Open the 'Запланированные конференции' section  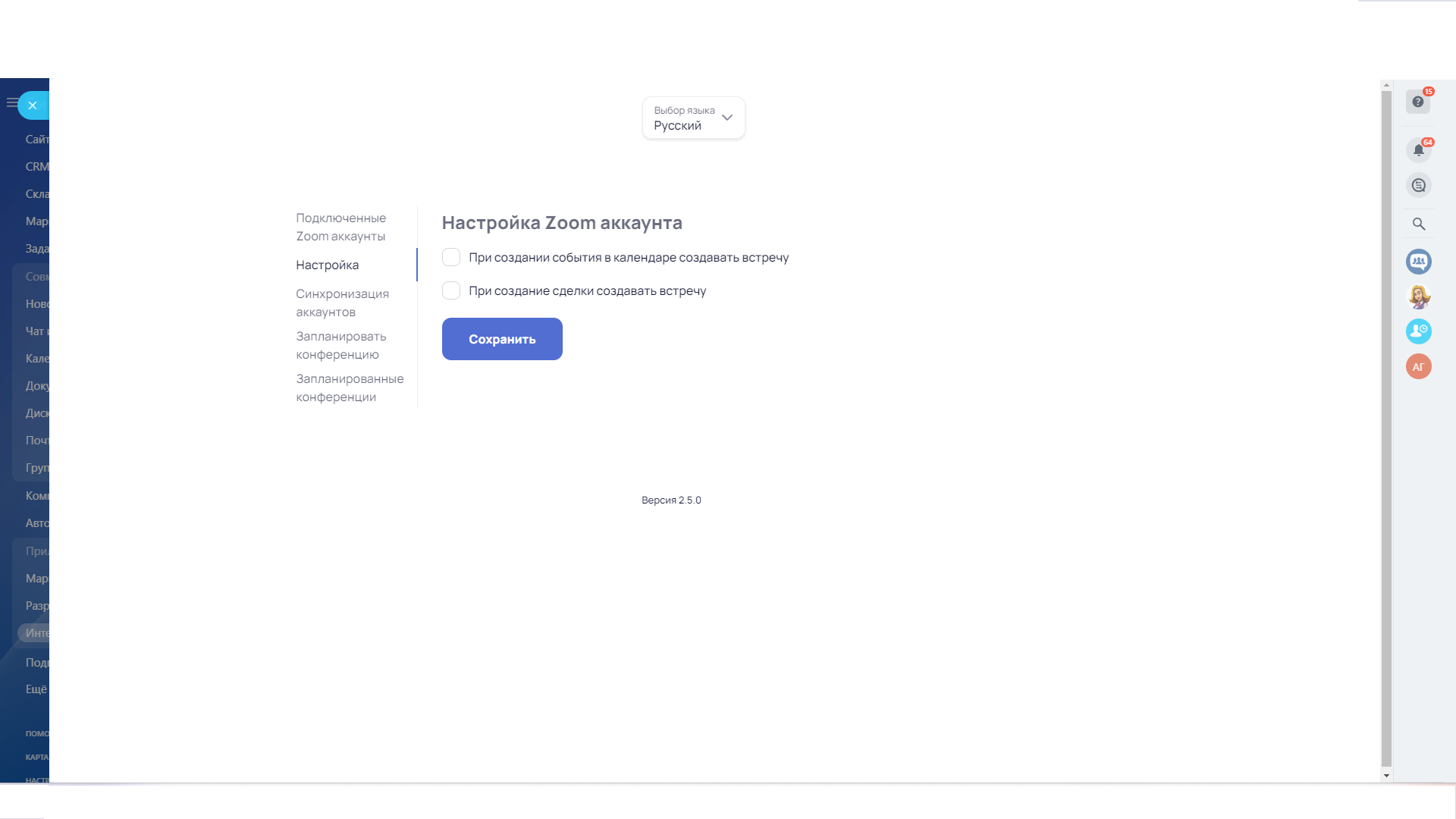pos(349,388)
